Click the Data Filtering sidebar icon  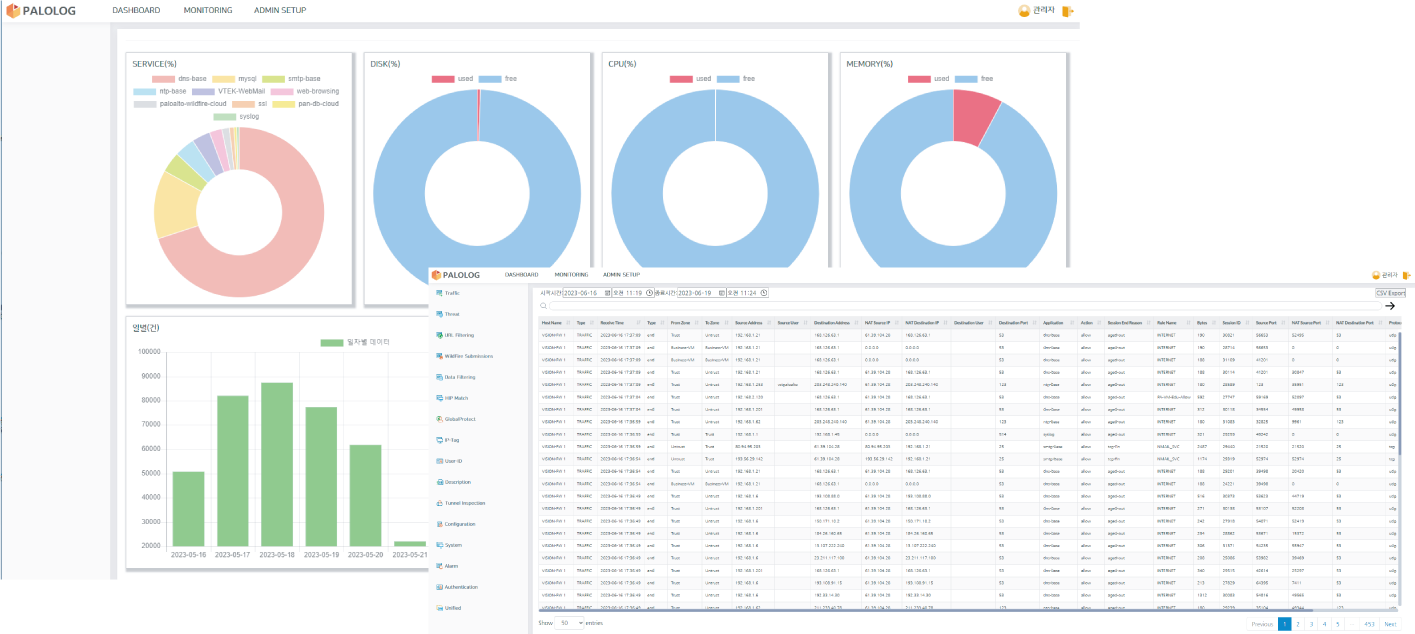tap(439, 377)
